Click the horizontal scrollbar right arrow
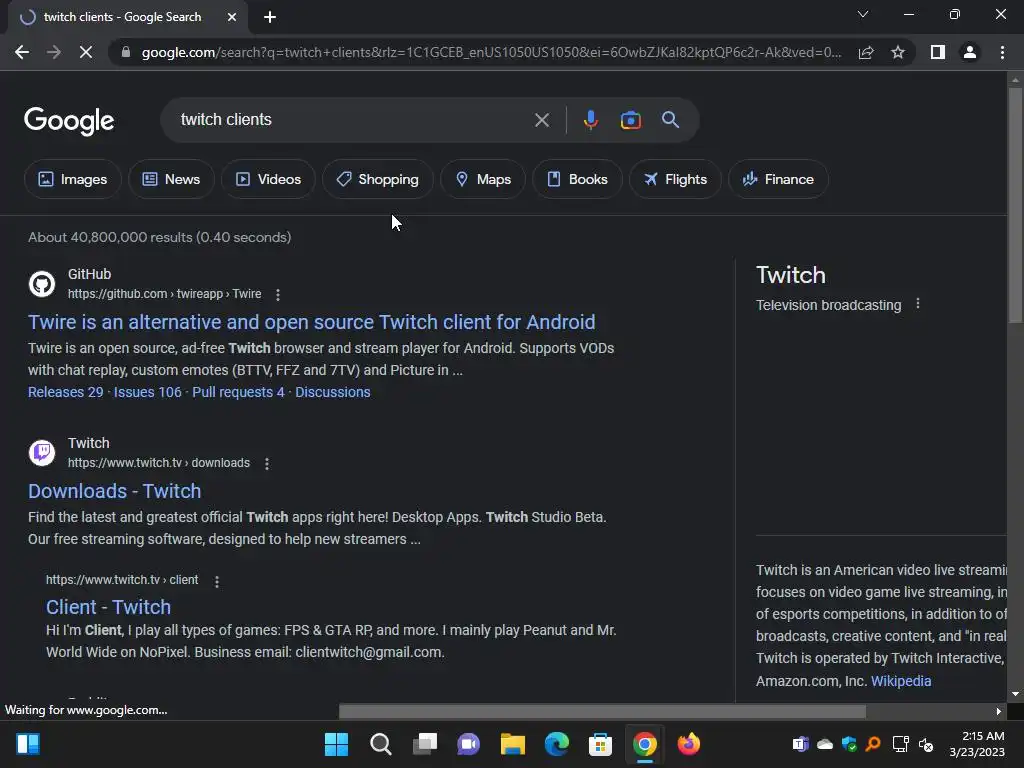 tap(999, 711)
